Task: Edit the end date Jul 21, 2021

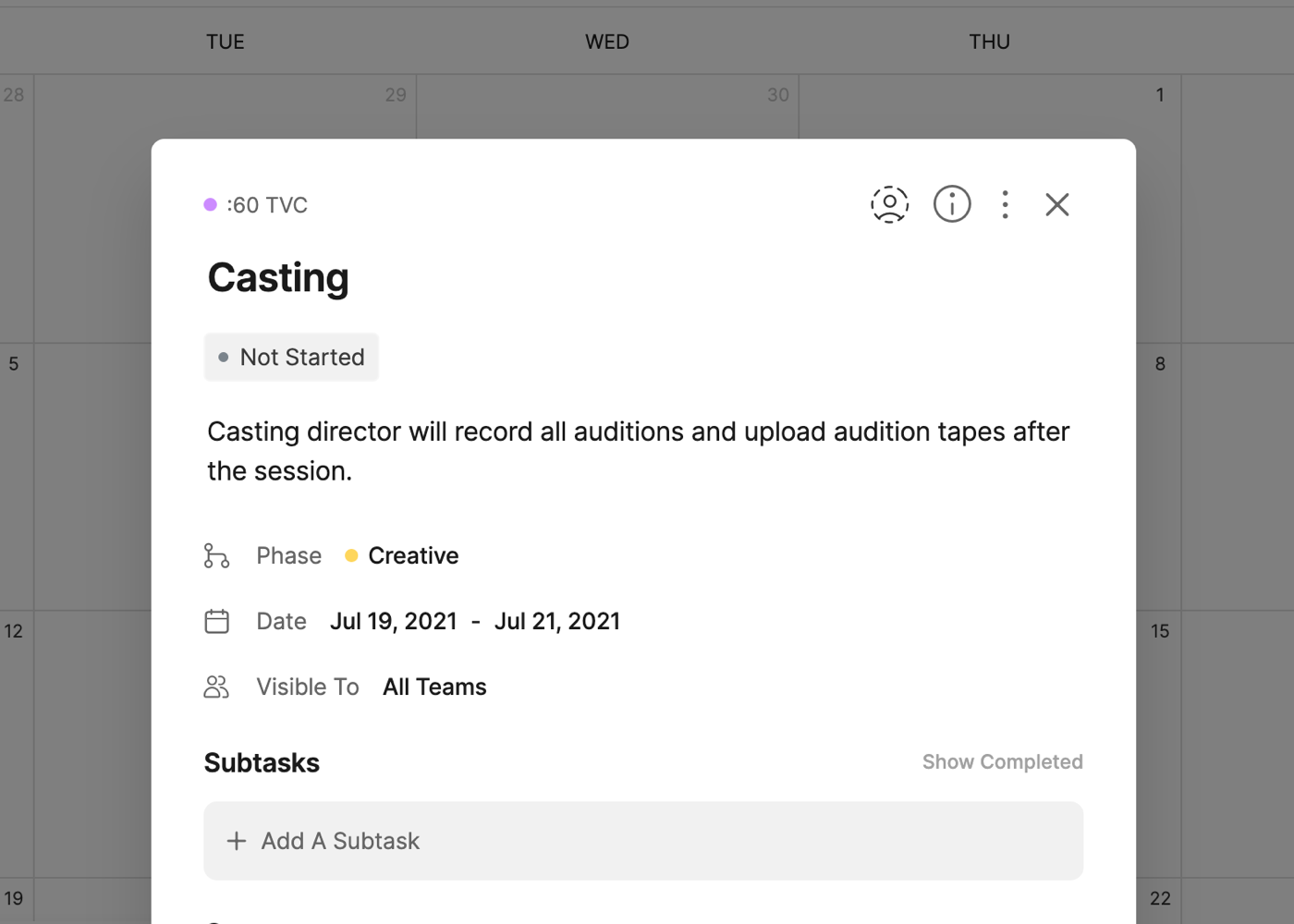Action: coord(556,621)
